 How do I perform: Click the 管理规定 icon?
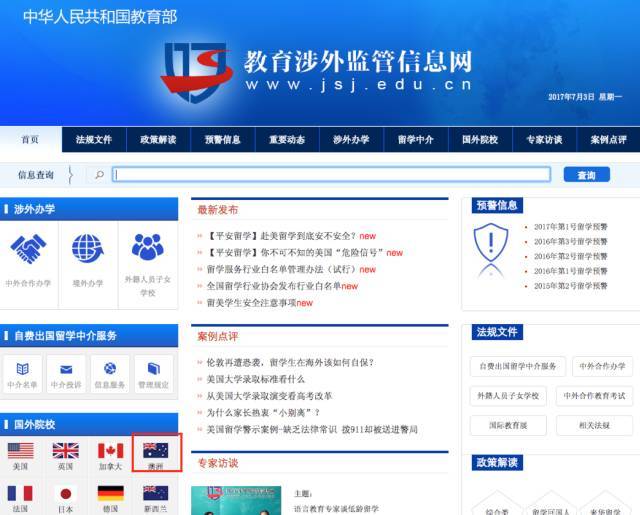pos(153,369)
